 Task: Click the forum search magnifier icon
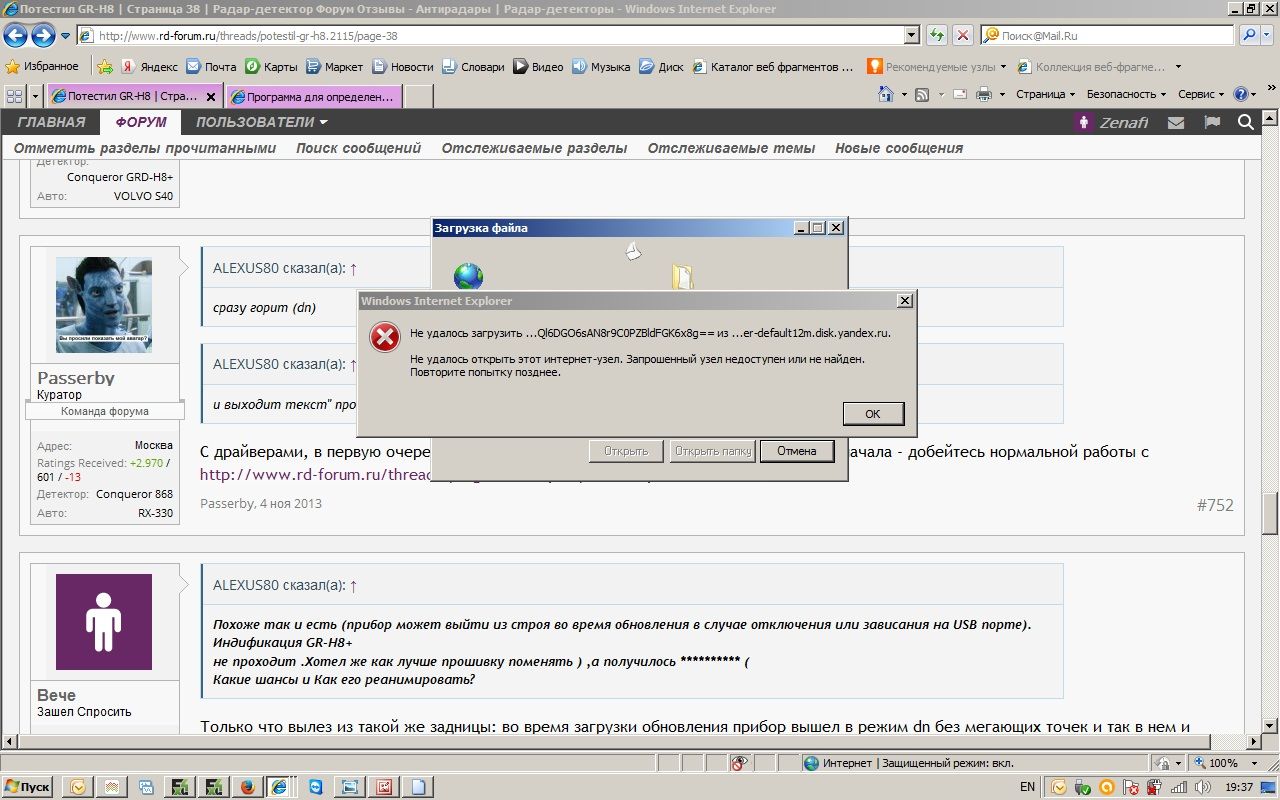(x=1246, y=122)
